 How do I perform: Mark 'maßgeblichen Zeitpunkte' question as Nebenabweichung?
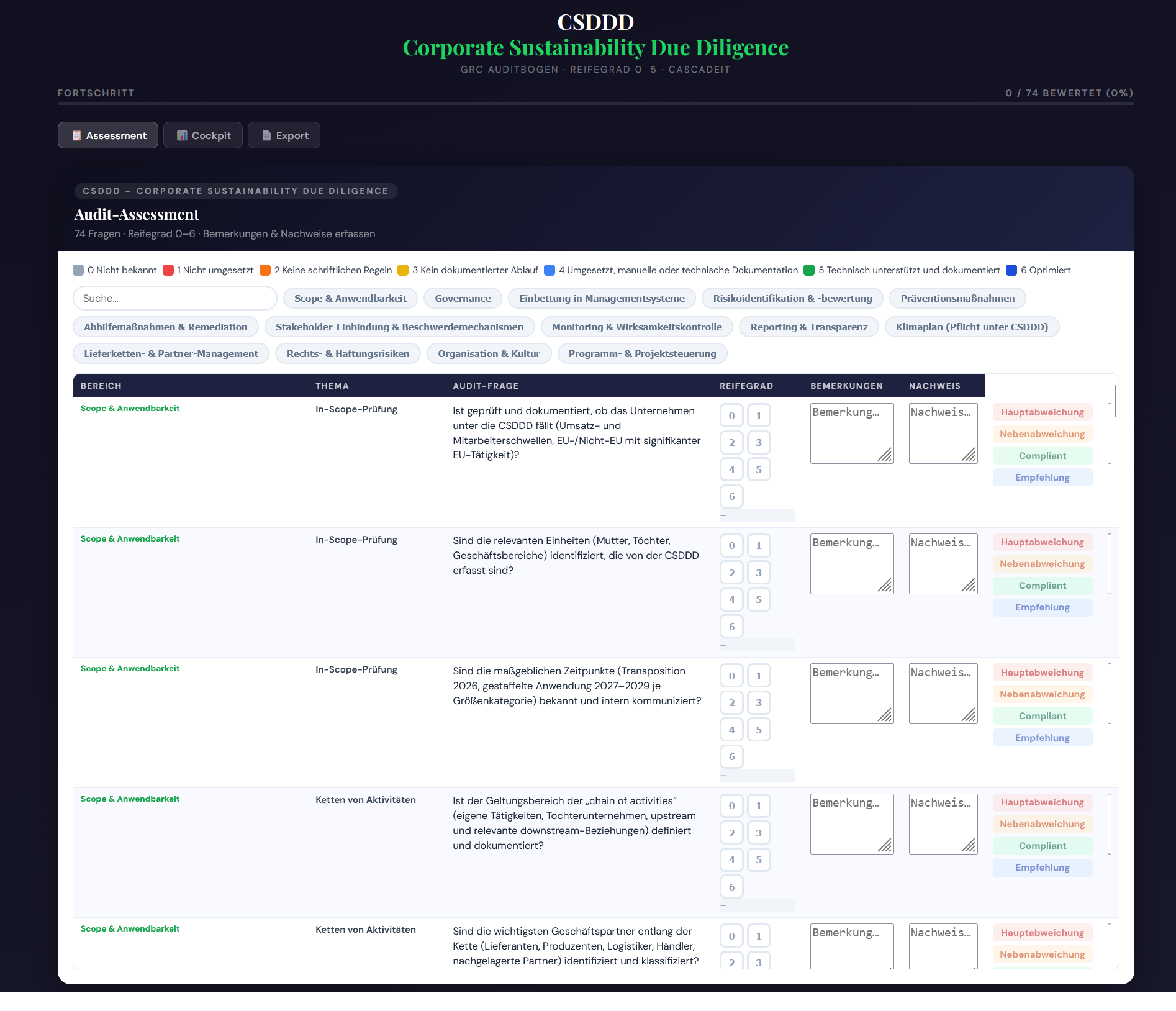(x=1043, y=694)
